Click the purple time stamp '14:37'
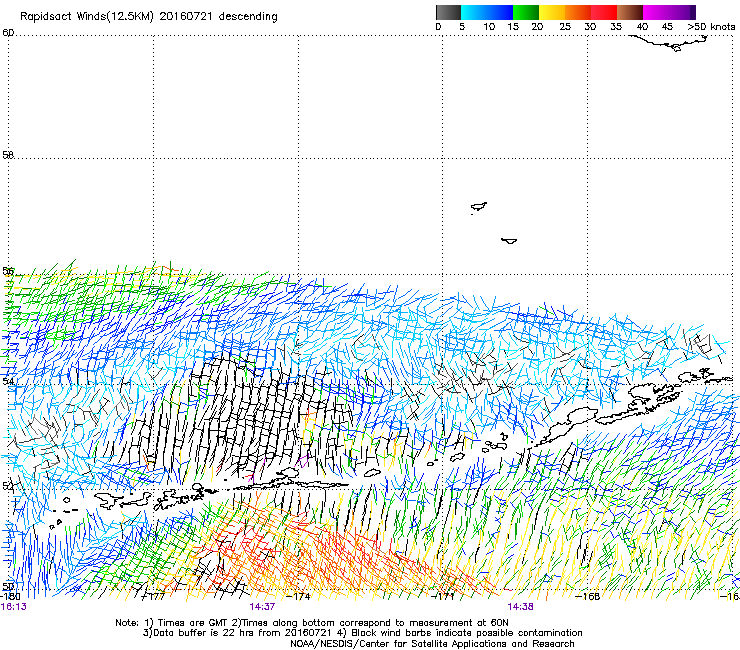This screenshot has height=650, width=740. tap(262, 607)
